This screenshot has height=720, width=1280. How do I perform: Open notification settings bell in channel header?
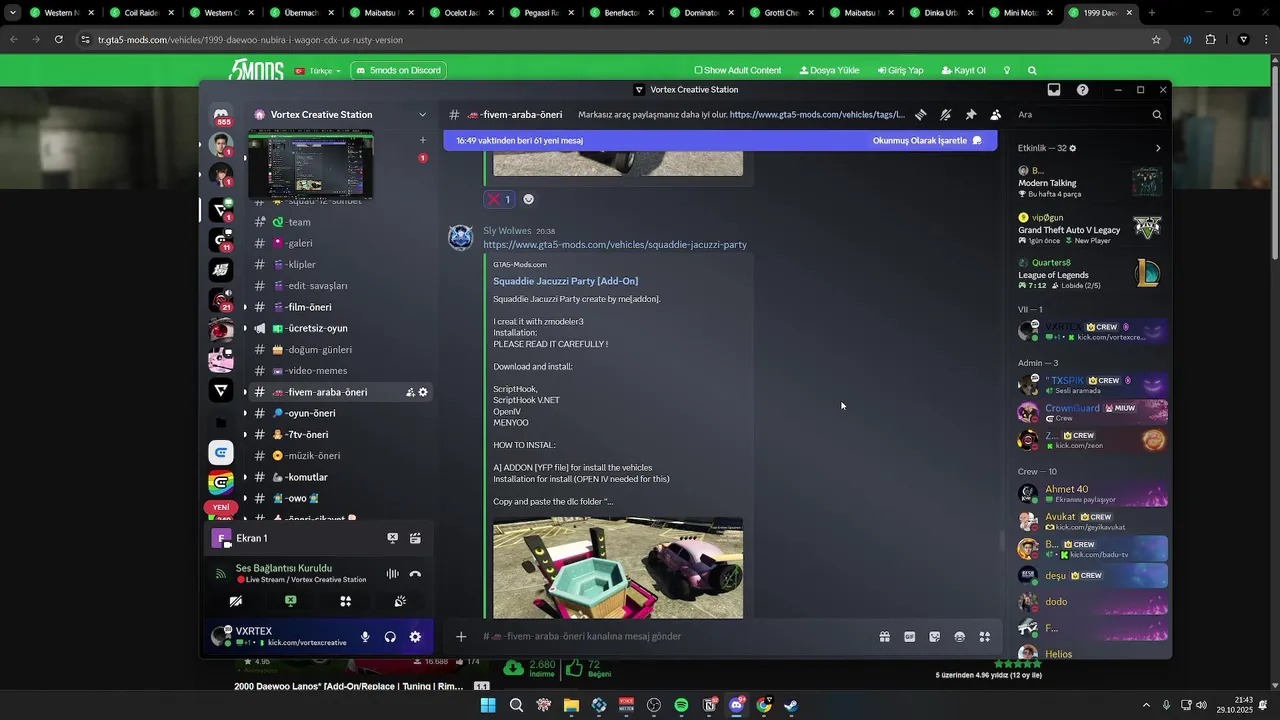click(x=945, y=115)
